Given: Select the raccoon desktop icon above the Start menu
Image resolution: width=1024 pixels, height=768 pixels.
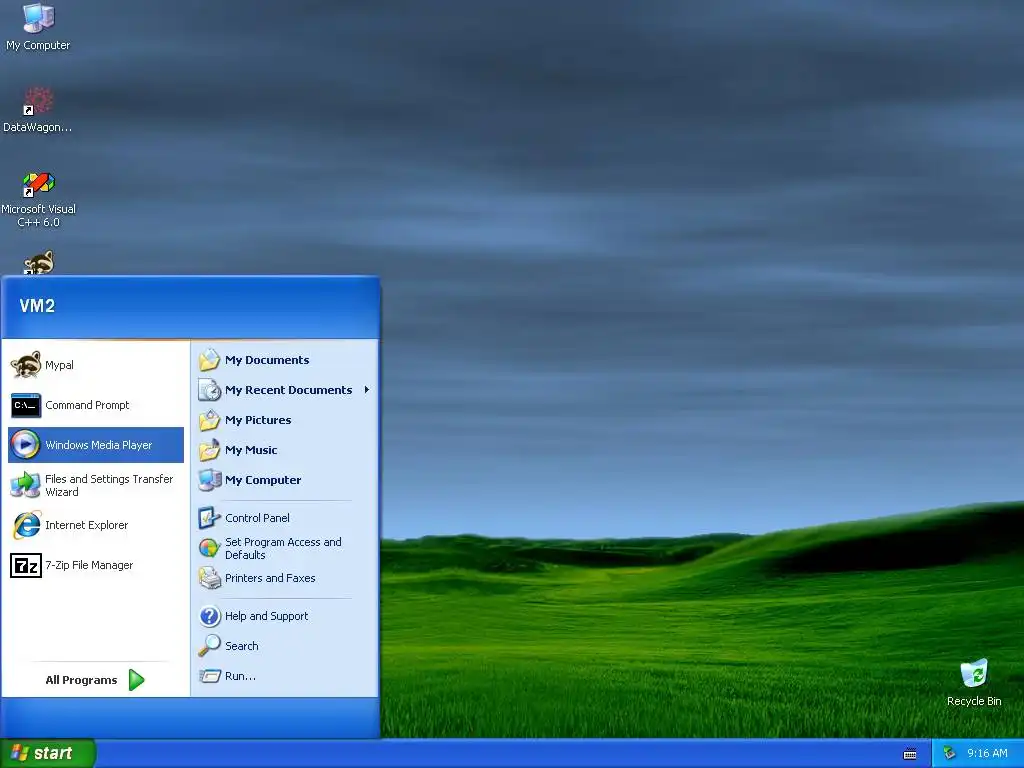Looking at the screenshot, I should pyautogui.click(x=39, y=263).
